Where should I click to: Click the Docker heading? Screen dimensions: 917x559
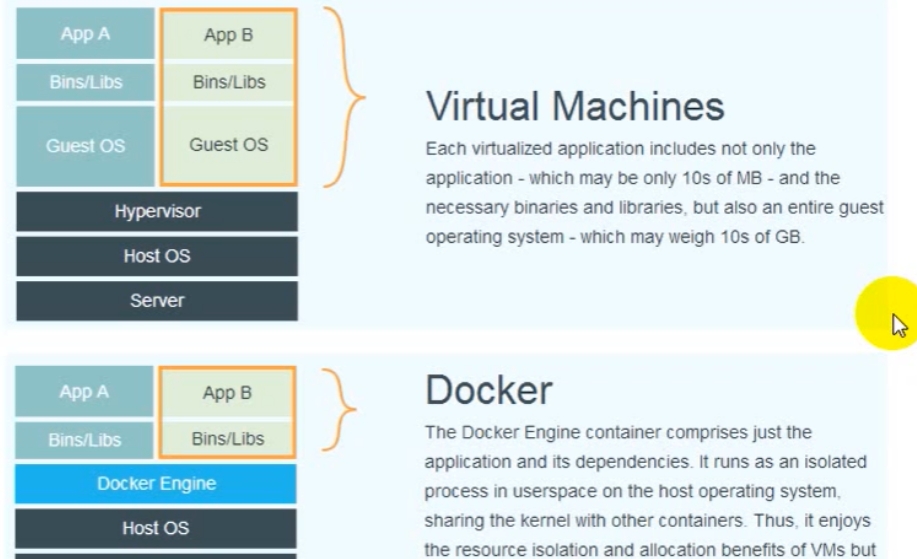488,390
